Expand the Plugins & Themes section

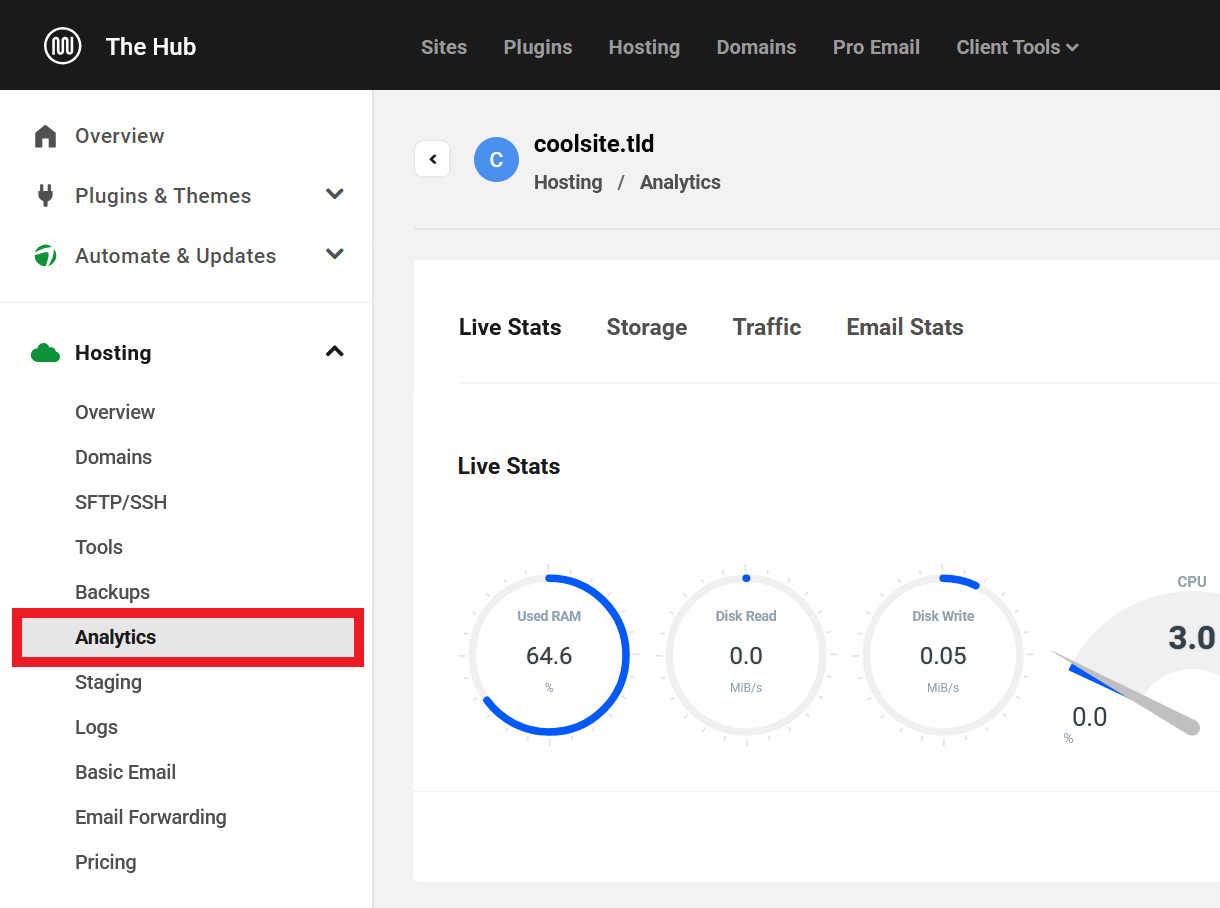tap(335, 195)
